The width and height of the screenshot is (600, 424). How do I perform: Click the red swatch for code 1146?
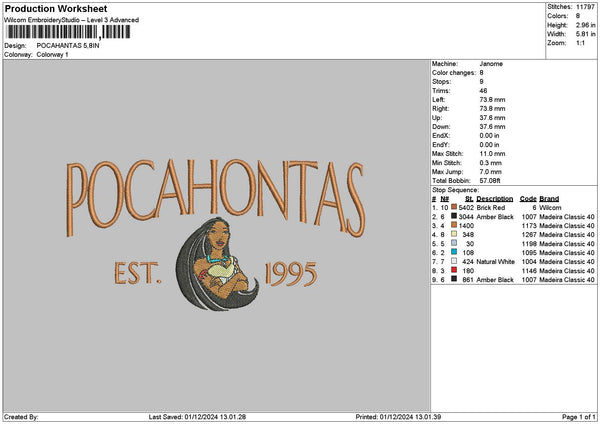point(454,270)
